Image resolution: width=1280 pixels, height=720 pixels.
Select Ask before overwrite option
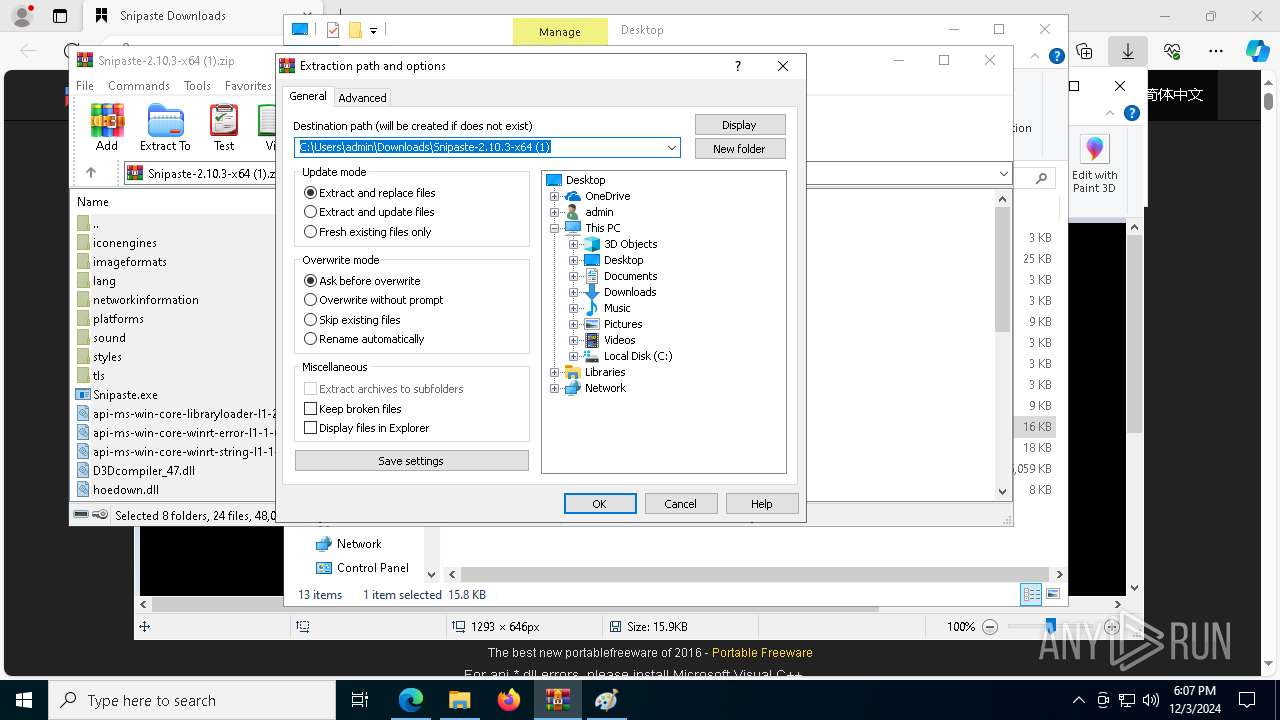coord(362,281)
